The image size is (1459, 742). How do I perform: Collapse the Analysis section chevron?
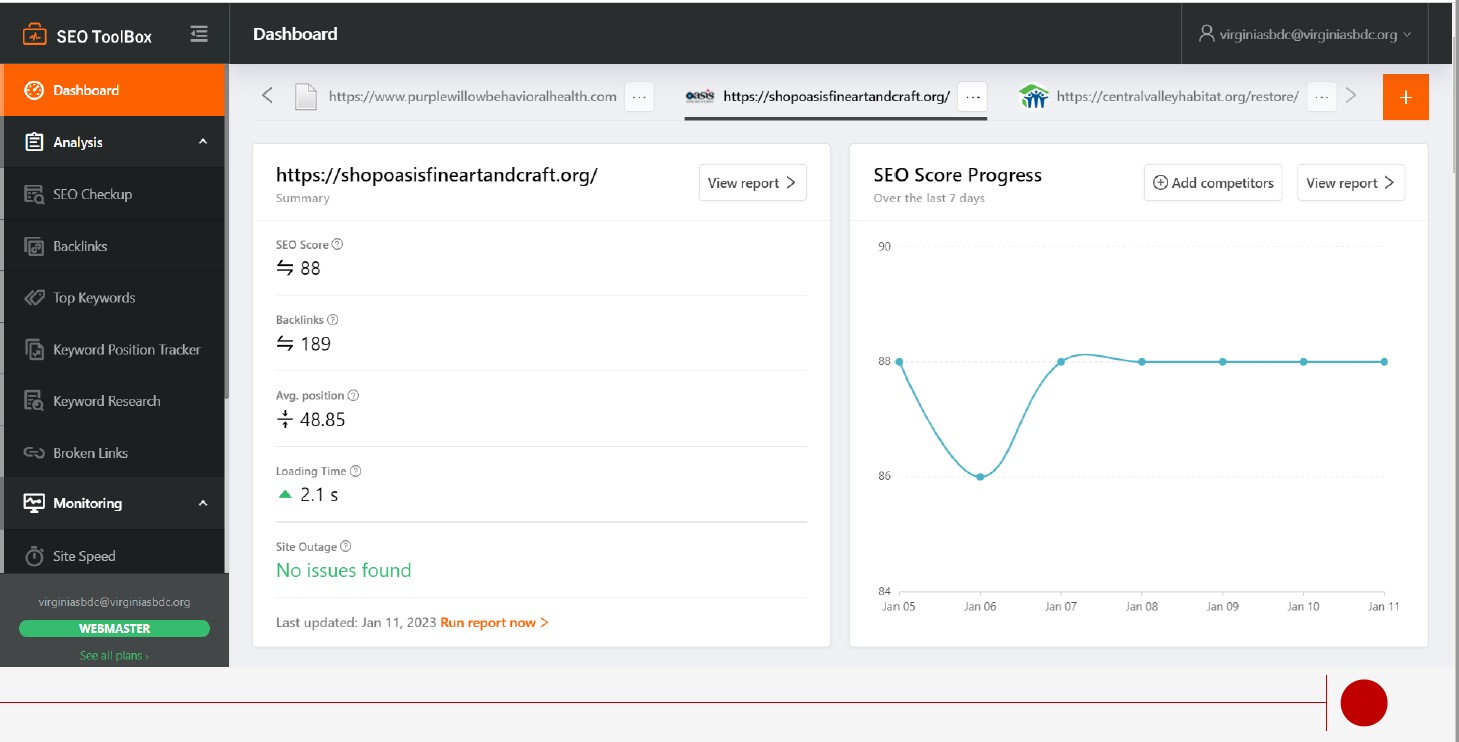click(203, 142)
